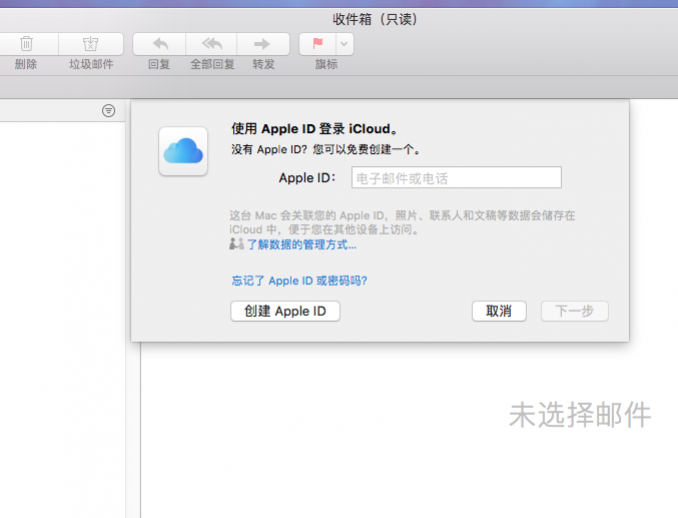The image size is (678, 518).
Task: Click the 下一步 next button
Action: point(575,311)
